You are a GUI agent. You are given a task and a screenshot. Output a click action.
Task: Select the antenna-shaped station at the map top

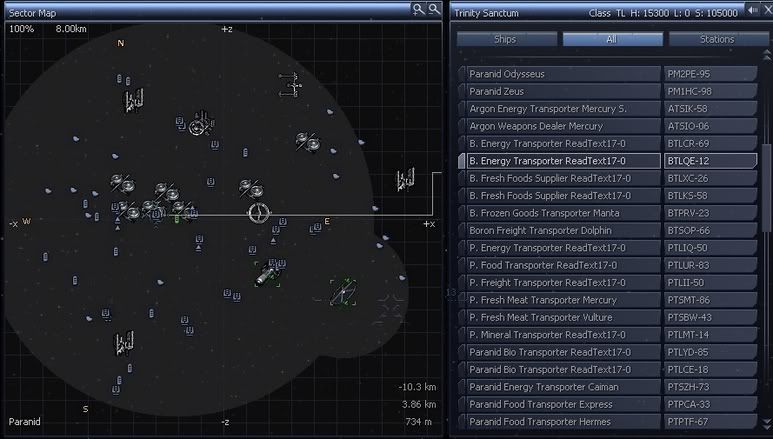click(x=290, y=84)
